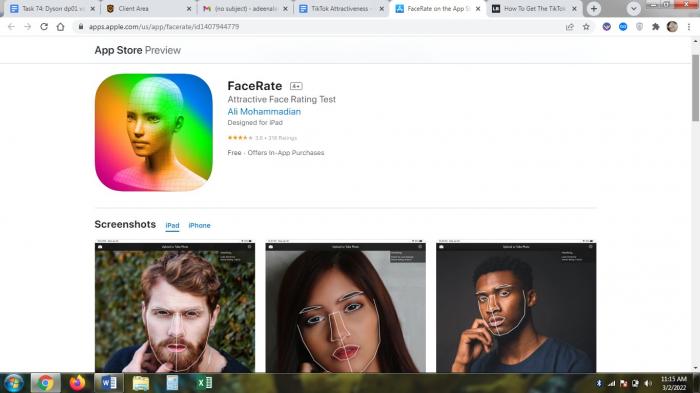The width and height of the screenshot is (700, 393).
Task: Share this page from the address bar
Action: pos(570,27)
